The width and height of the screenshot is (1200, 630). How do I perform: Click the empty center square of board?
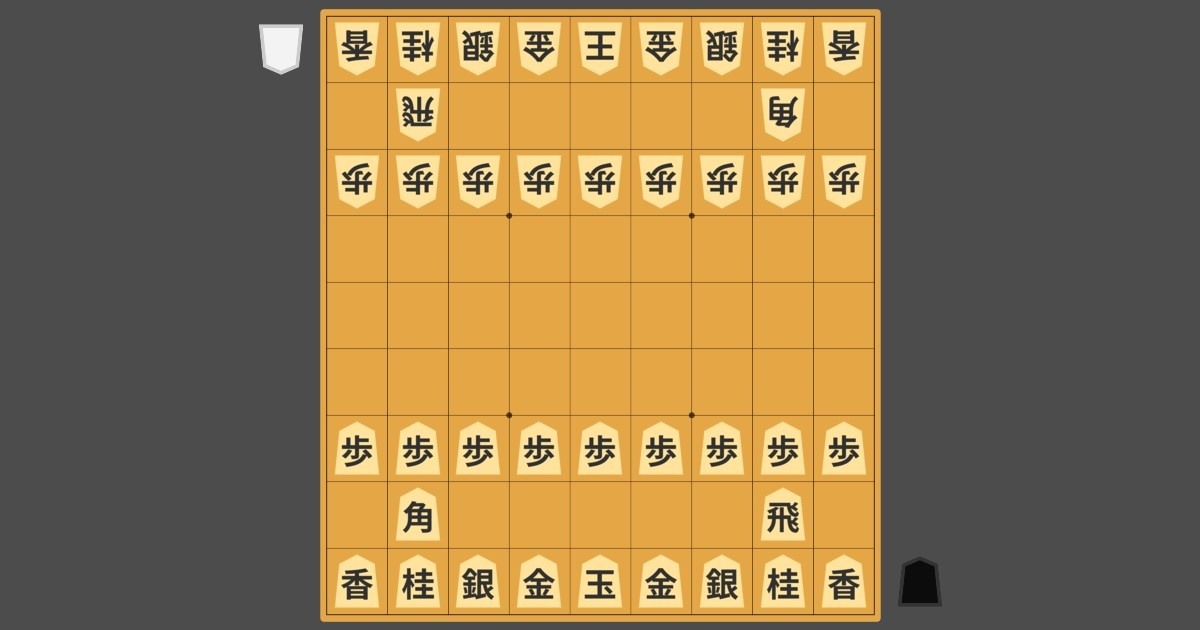tap(600, 315)
